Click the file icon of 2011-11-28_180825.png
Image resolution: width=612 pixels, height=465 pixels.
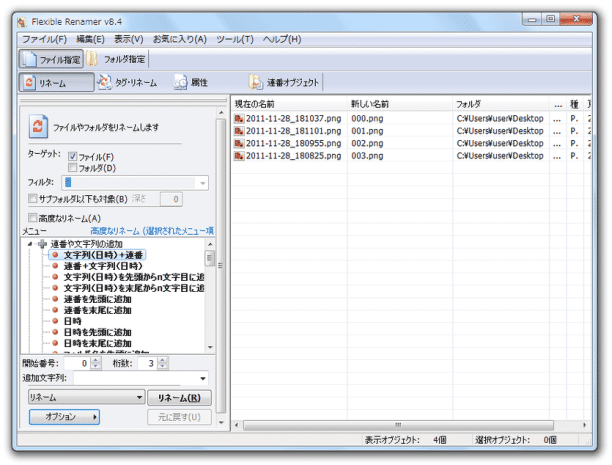click(x=239, y=156)
